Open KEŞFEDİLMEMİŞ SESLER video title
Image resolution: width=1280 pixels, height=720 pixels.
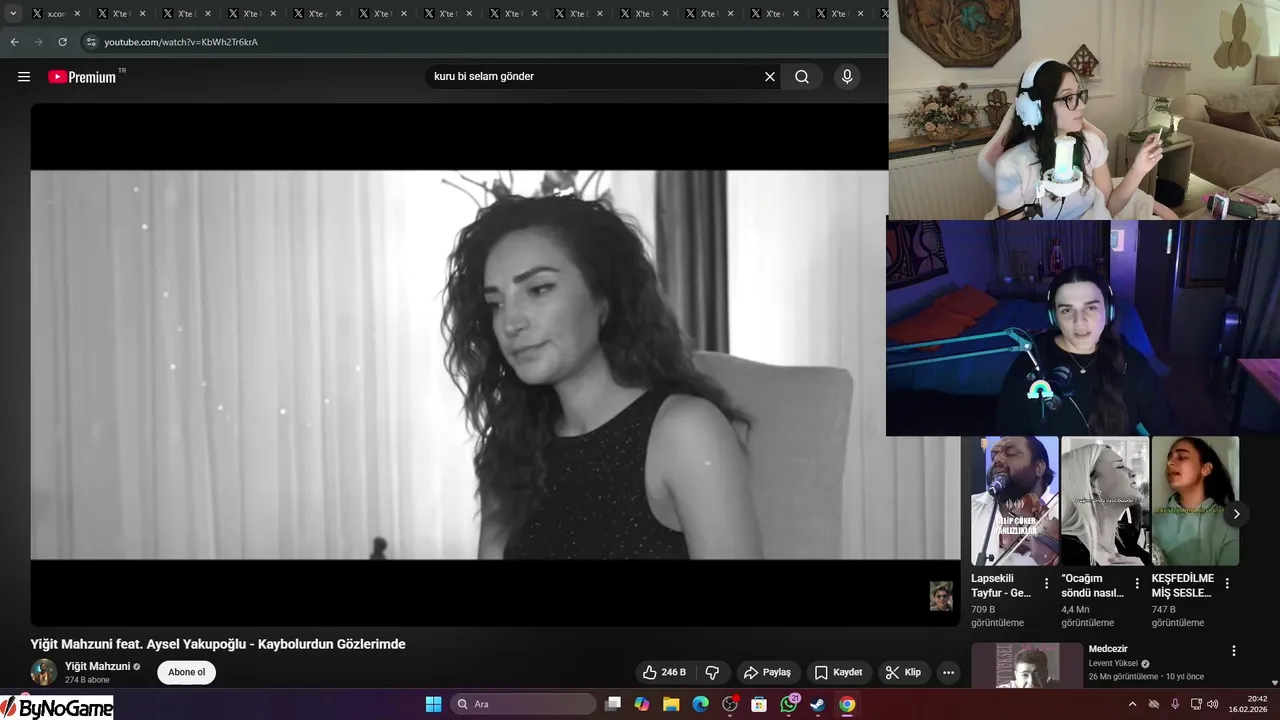[x=1183, y=586]
